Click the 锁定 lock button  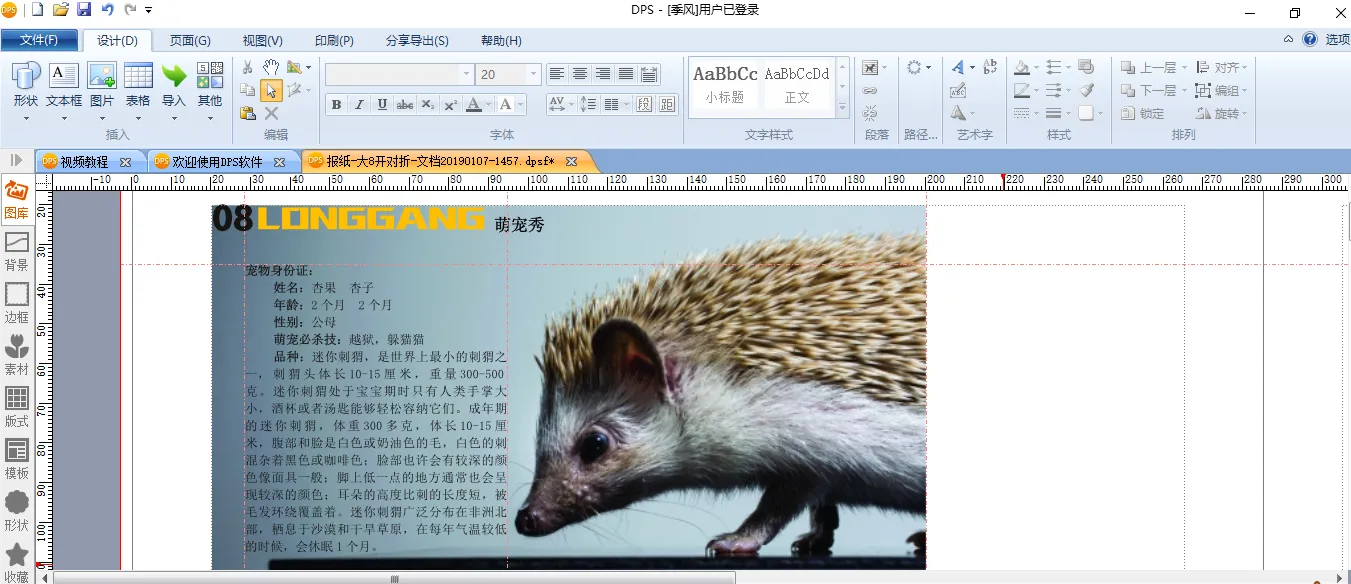1141,113
